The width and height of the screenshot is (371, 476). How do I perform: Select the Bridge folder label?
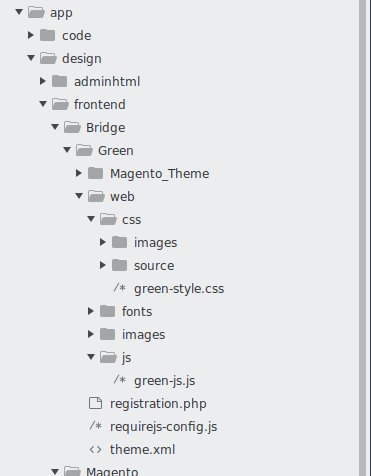pyautogui.click(x=106, y=128)
